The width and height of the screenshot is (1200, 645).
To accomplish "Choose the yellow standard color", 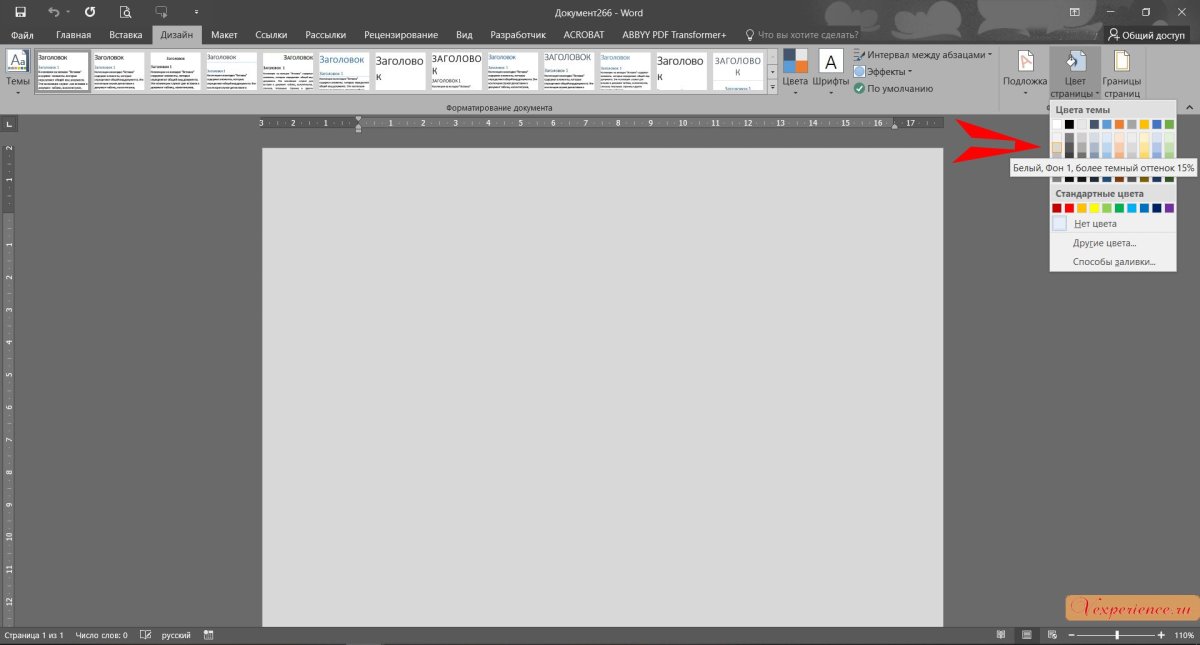I will coord(1094,208).
